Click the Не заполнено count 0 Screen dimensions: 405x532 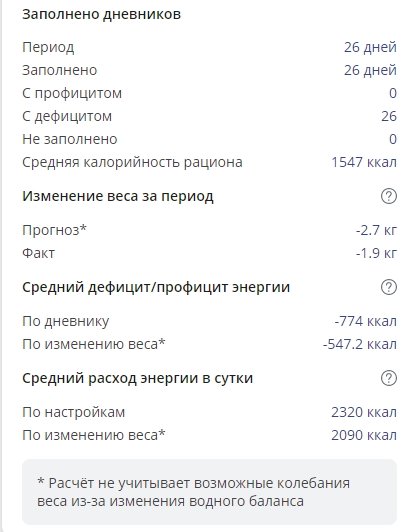pos(393,139)
